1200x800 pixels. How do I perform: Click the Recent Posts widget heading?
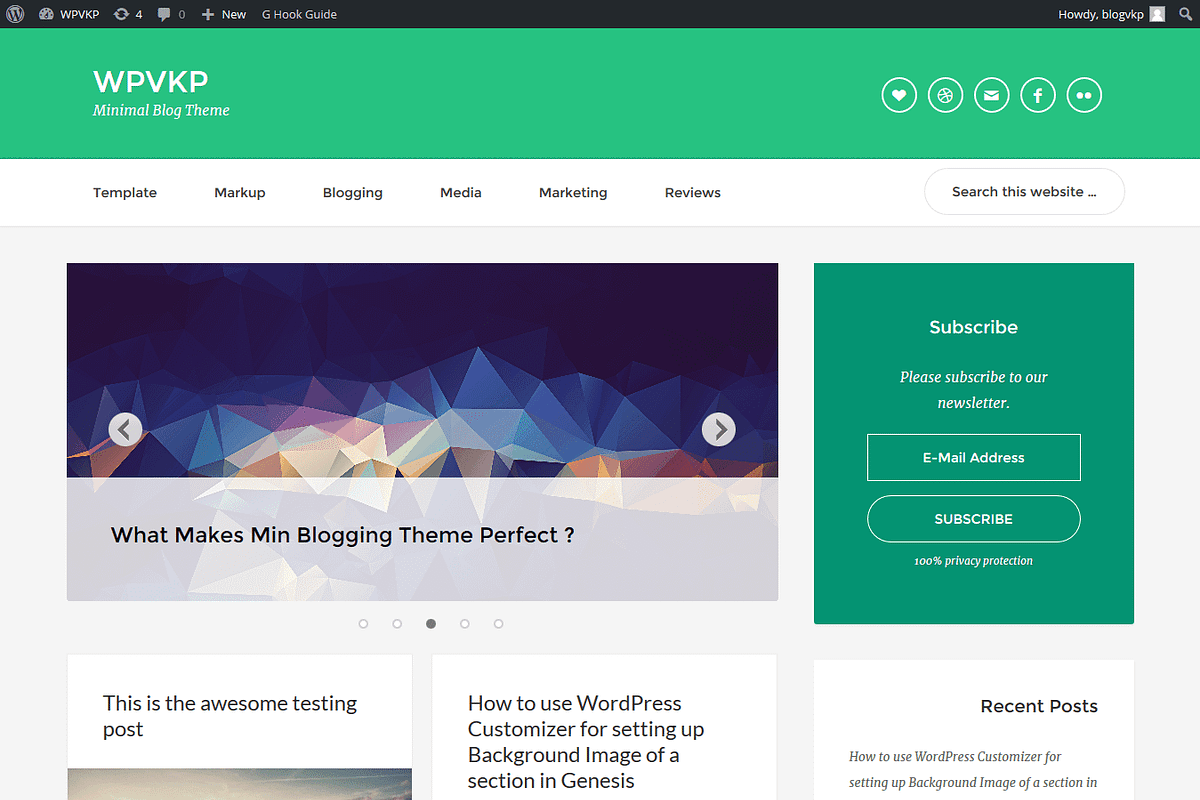click(1039, 706)
